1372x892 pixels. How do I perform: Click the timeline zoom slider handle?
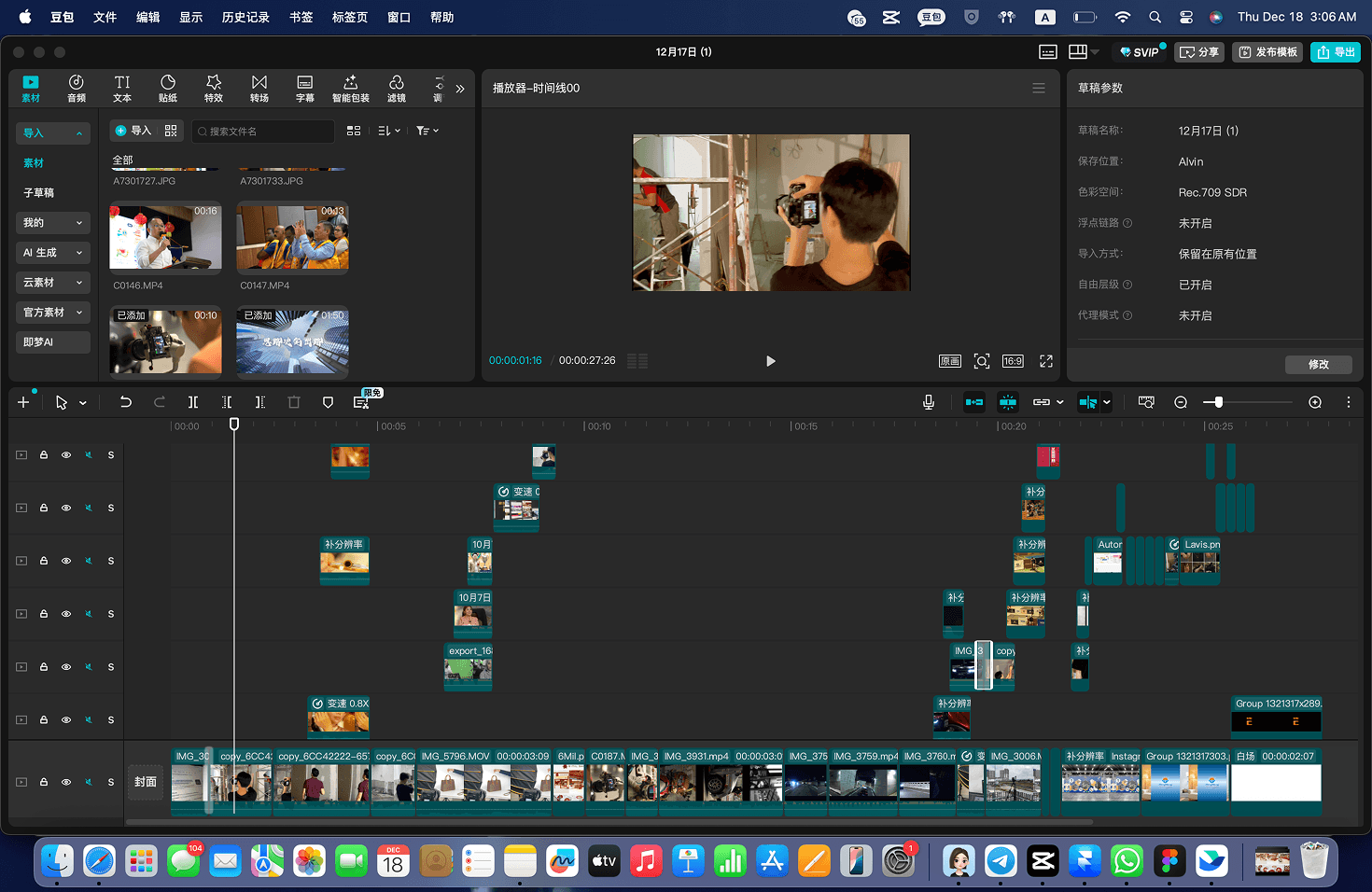click(1218, 402)
